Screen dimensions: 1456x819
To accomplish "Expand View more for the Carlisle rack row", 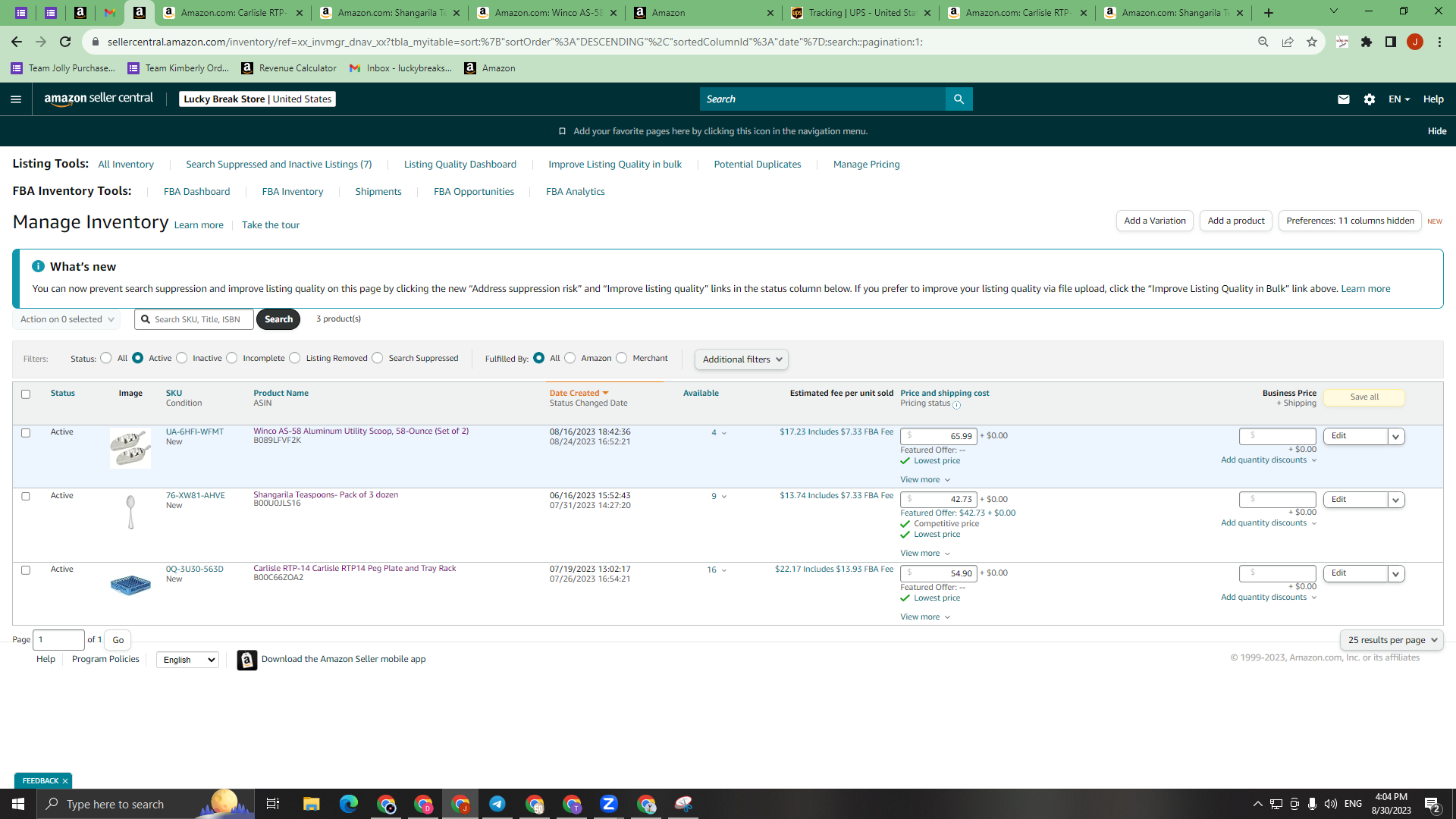I will pyautogui.click(x=925, y=617).
